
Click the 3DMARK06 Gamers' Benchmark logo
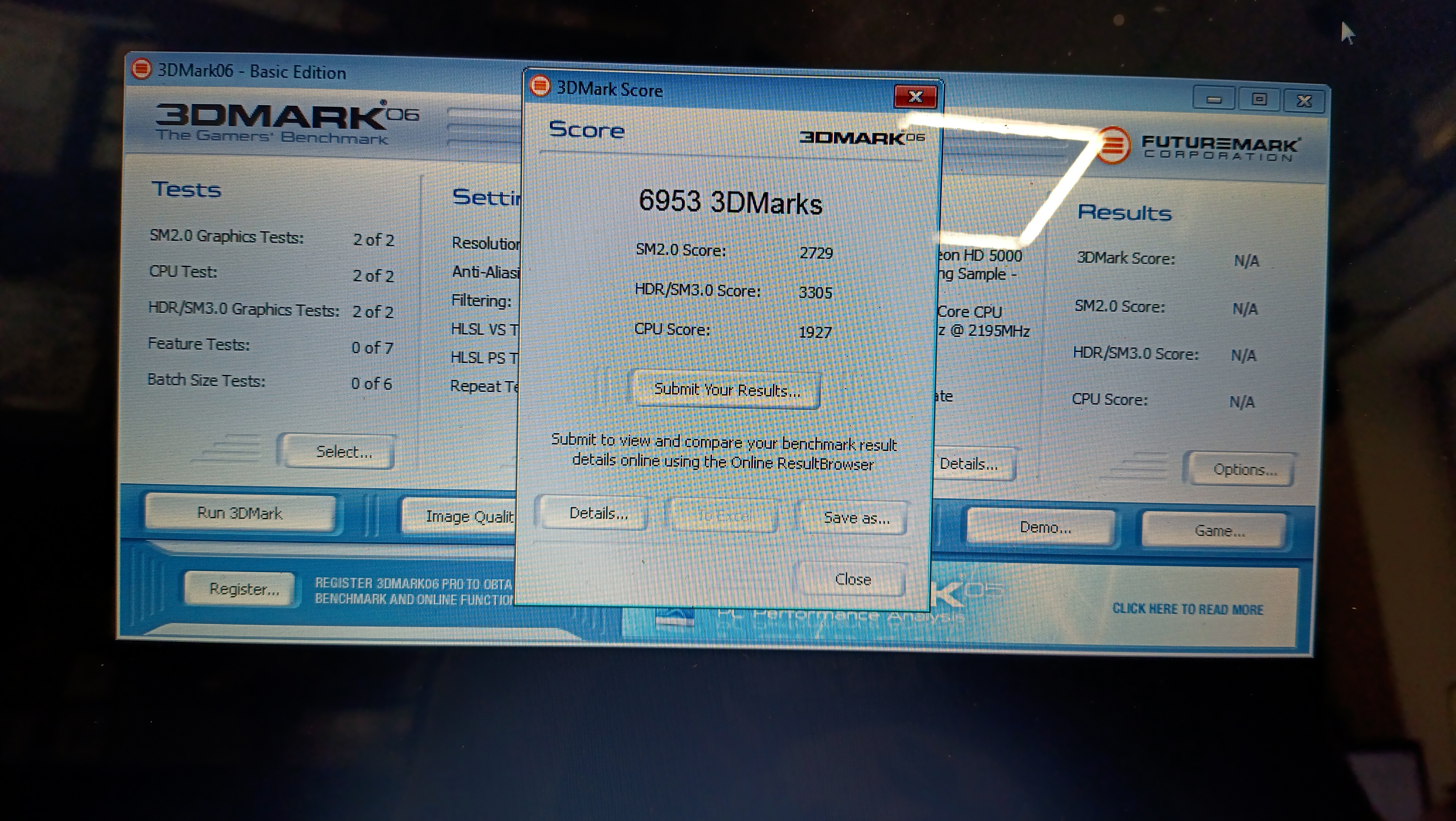[x=287, y=122]
